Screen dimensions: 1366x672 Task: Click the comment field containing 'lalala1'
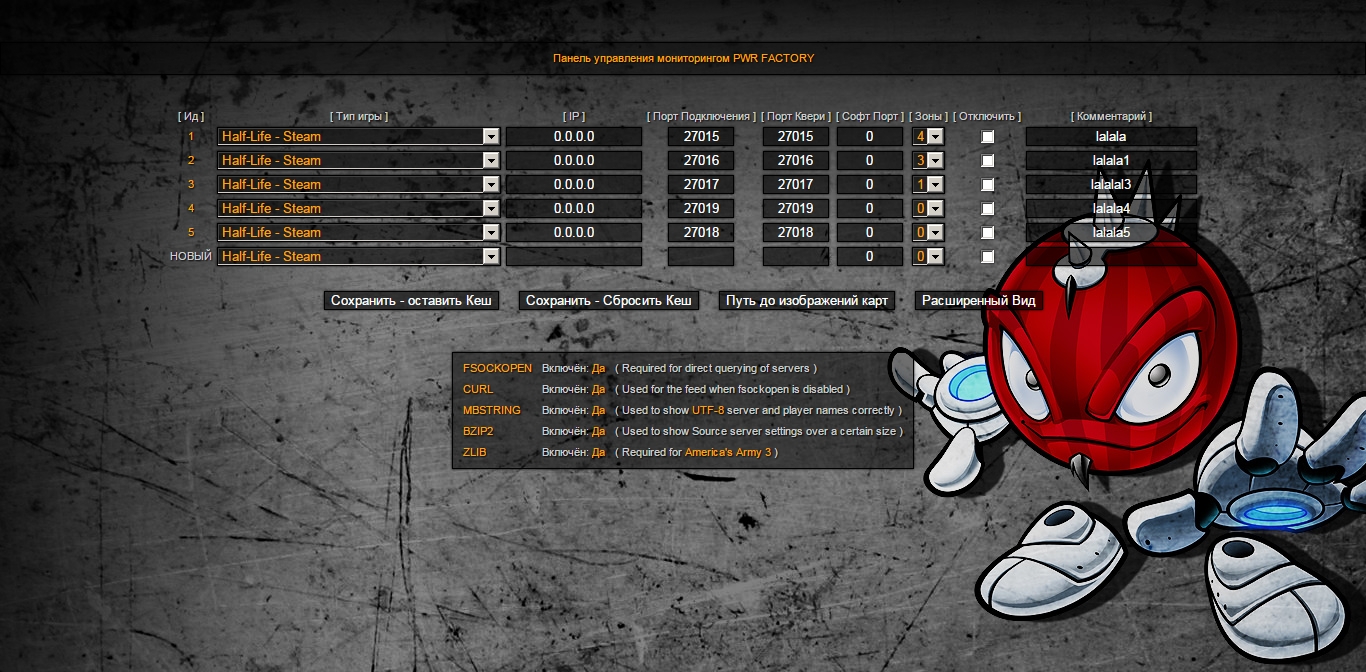[x=1110, y=161]
